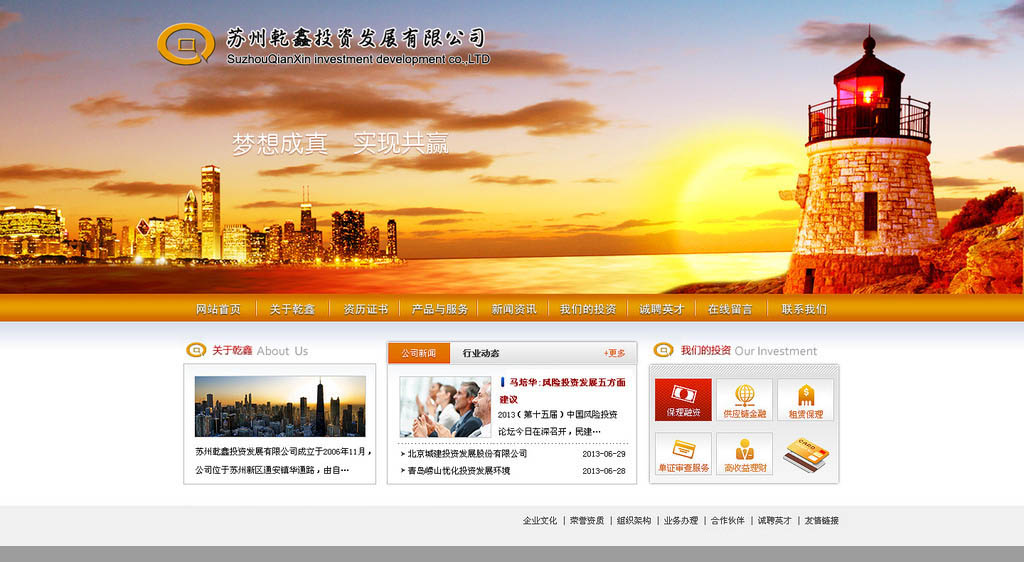Open footer link 合作伙伴

click(x=728, y=520)
